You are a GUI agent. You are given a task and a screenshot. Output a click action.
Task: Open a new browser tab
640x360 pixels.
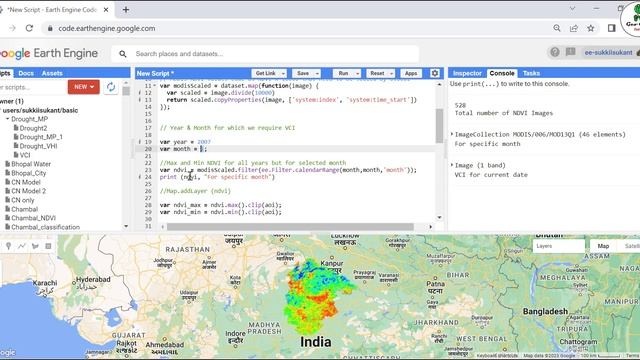(x=126, y=9)
